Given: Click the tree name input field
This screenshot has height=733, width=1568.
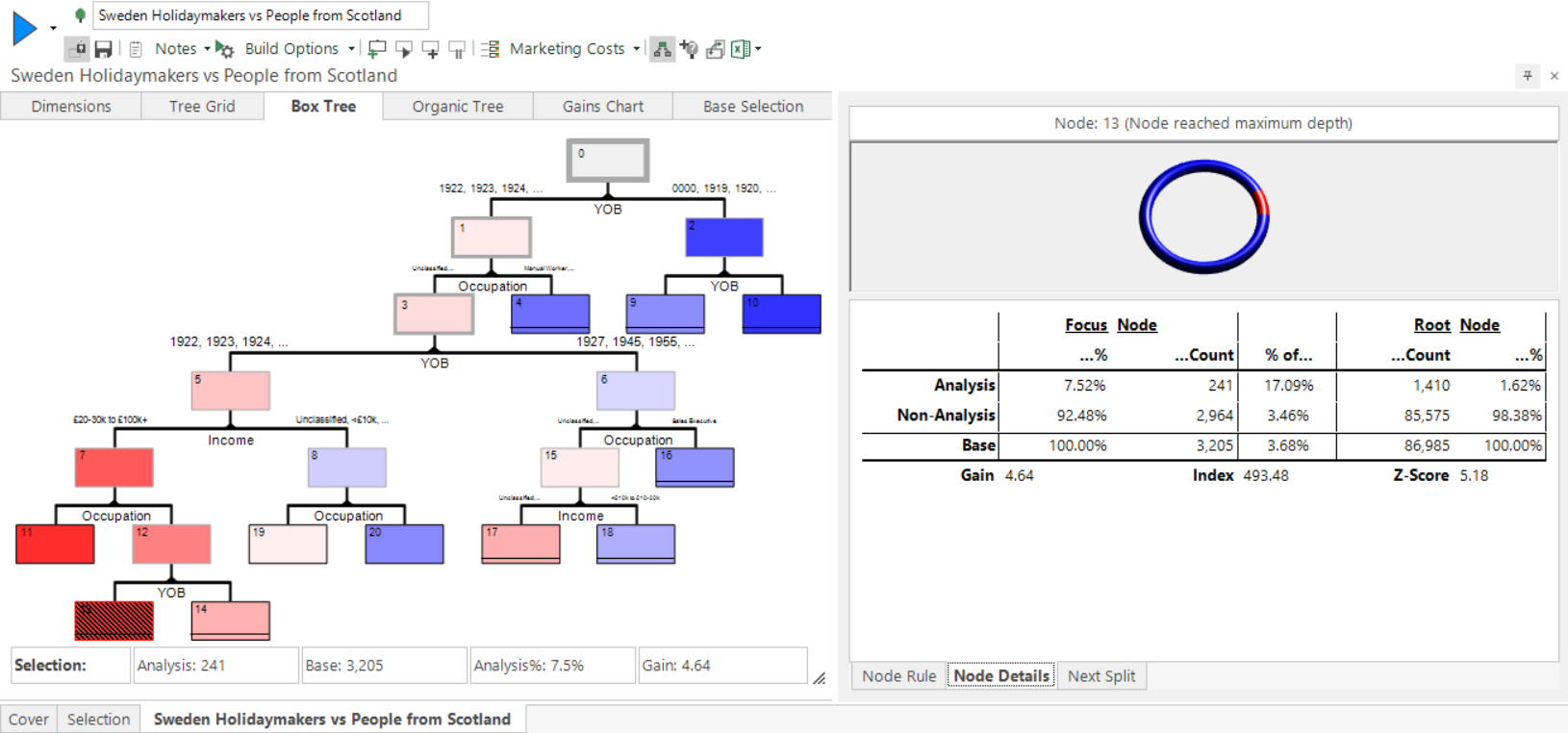Looking at the screenshot, I should click(260, 16).
